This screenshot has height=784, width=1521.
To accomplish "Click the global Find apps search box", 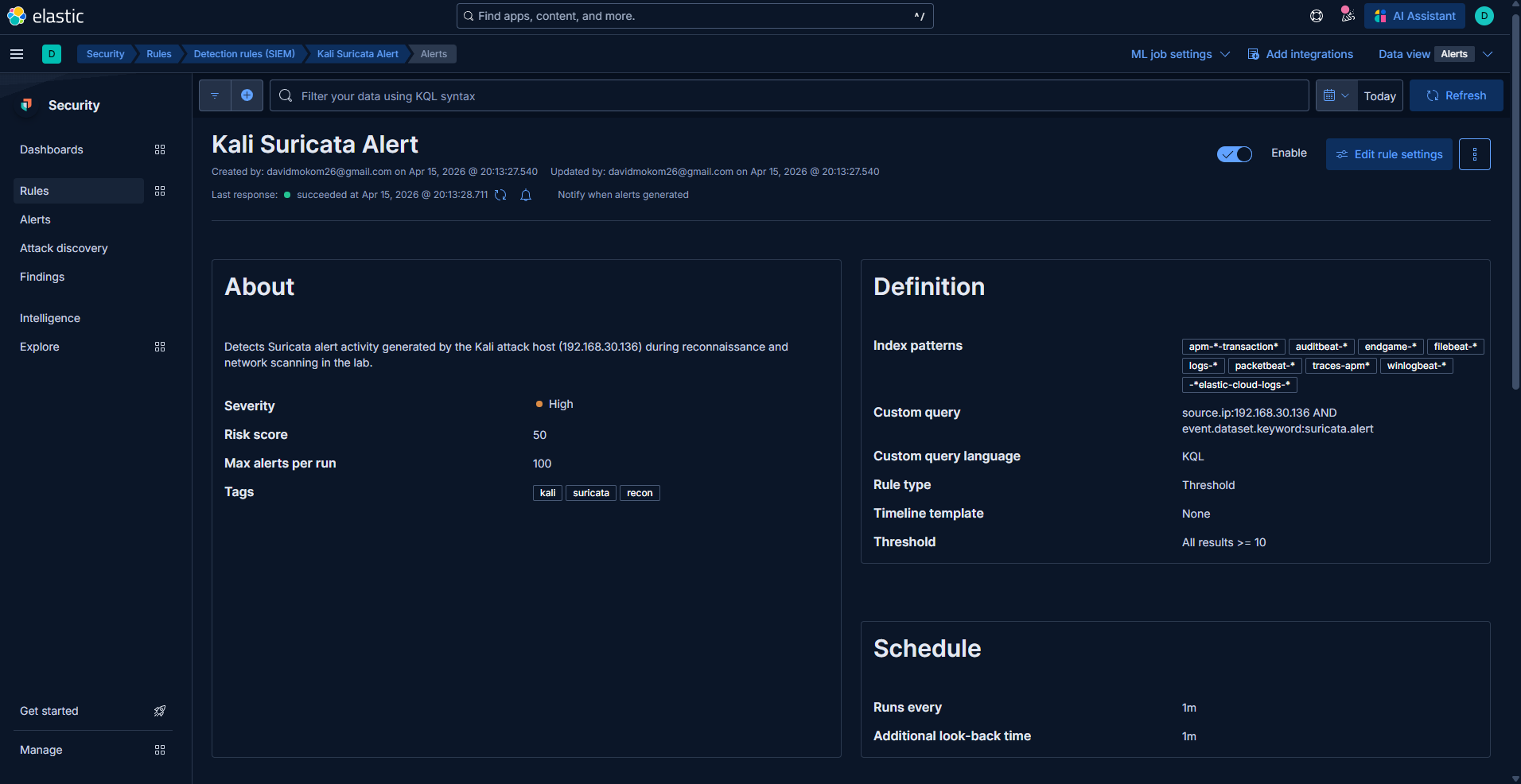I will coord(695,16).
